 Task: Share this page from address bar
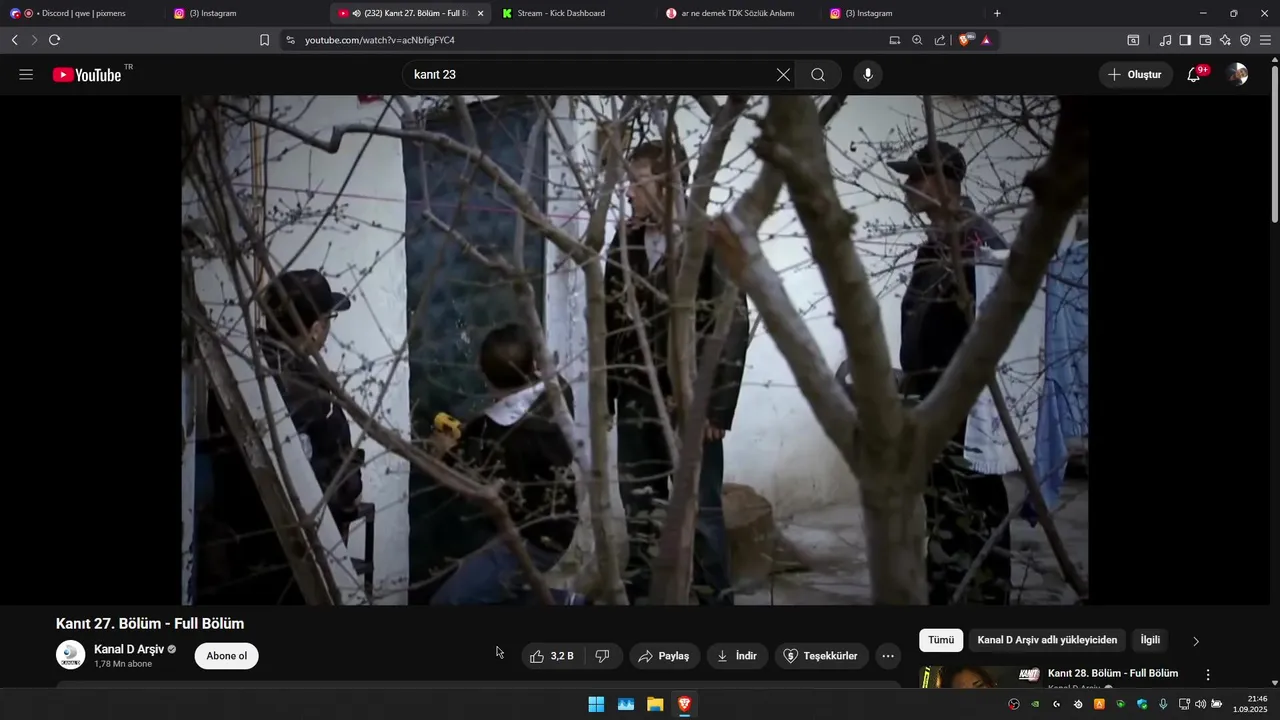[940, 40]
